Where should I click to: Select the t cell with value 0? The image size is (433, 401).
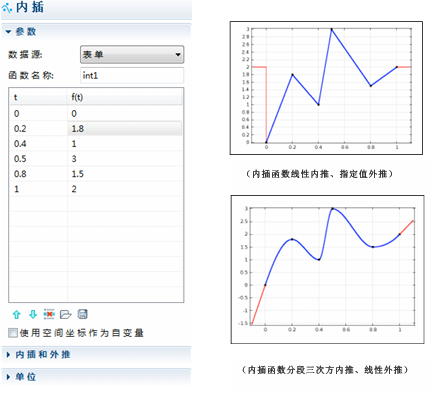(38, 114)
